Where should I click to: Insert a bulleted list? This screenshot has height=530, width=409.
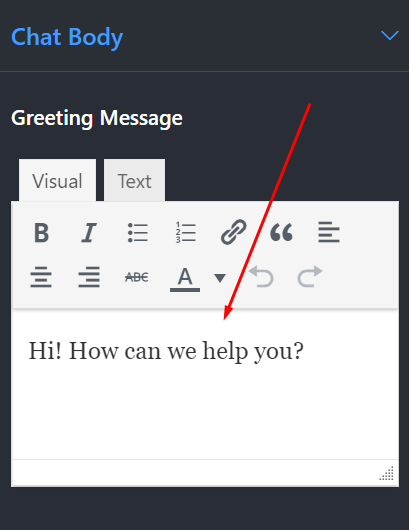[138, 233]
